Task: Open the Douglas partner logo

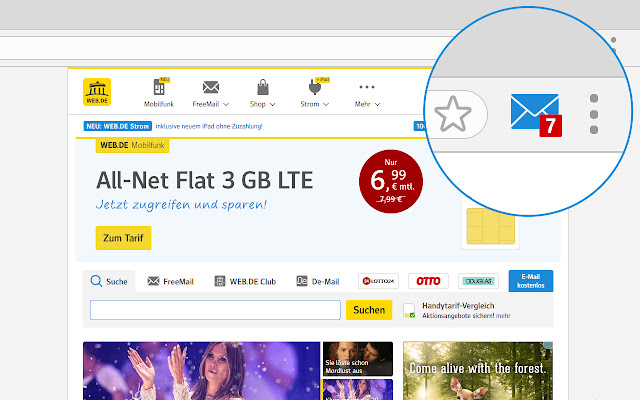Action: (478, 281)
